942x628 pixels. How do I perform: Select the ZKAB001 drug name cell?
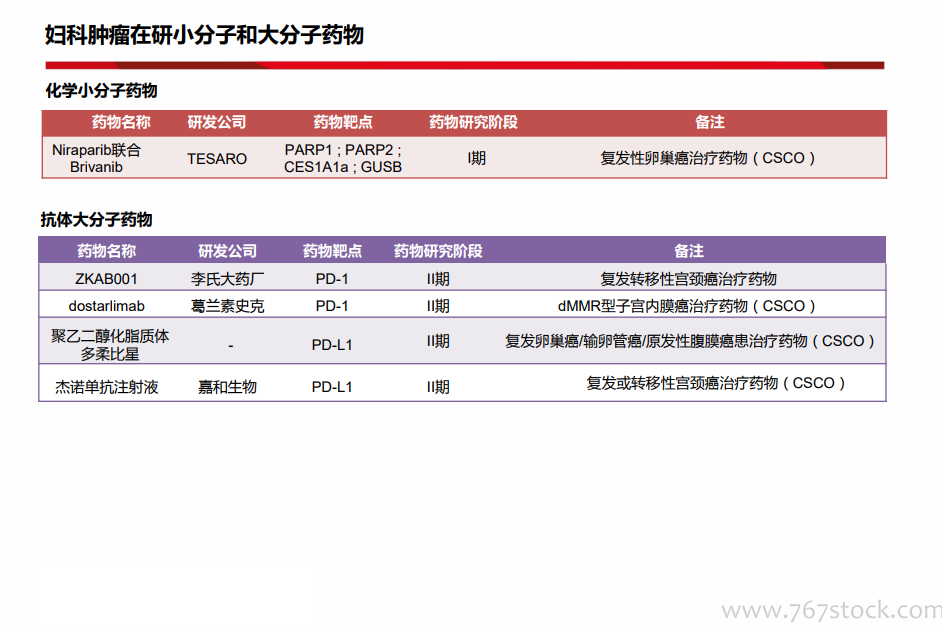(x=106, y=279)
